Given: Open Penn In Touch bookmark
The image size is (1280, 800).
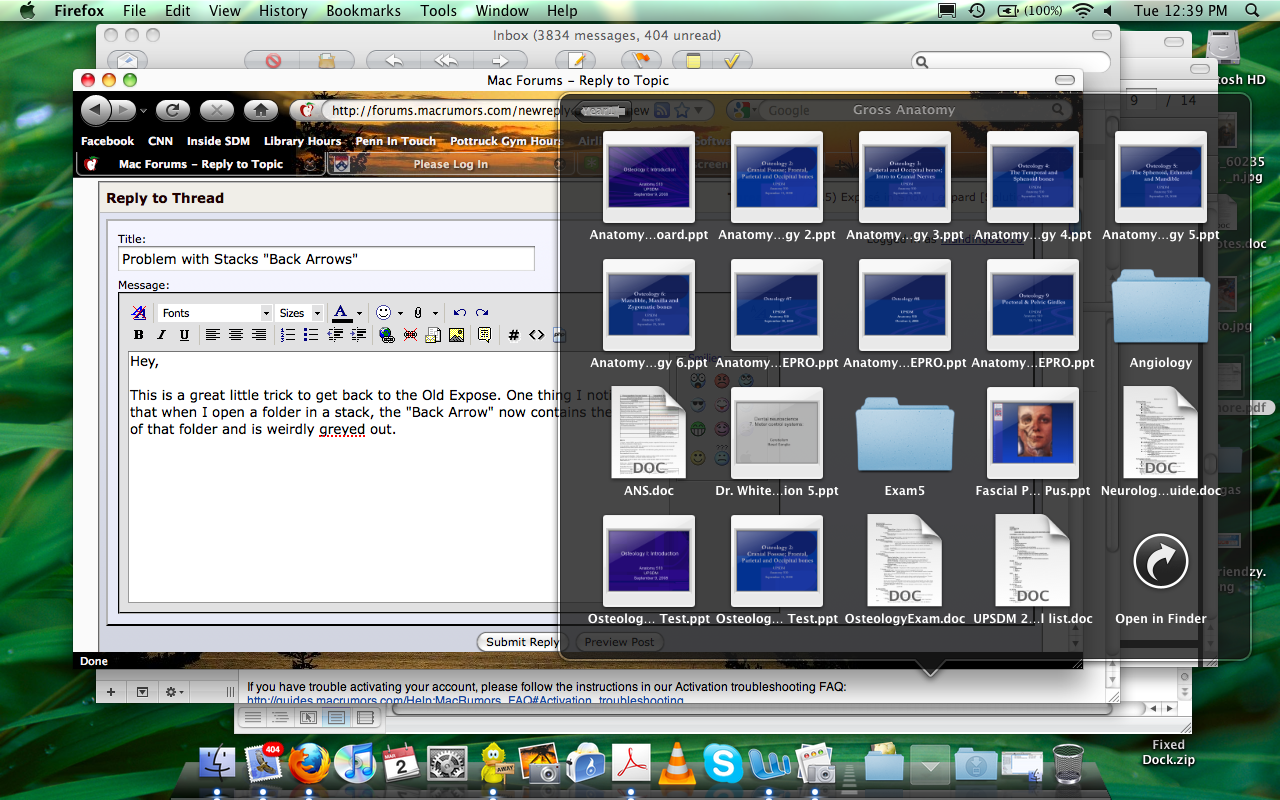Looking at the screenshot, I should click(x=396, y=141).
